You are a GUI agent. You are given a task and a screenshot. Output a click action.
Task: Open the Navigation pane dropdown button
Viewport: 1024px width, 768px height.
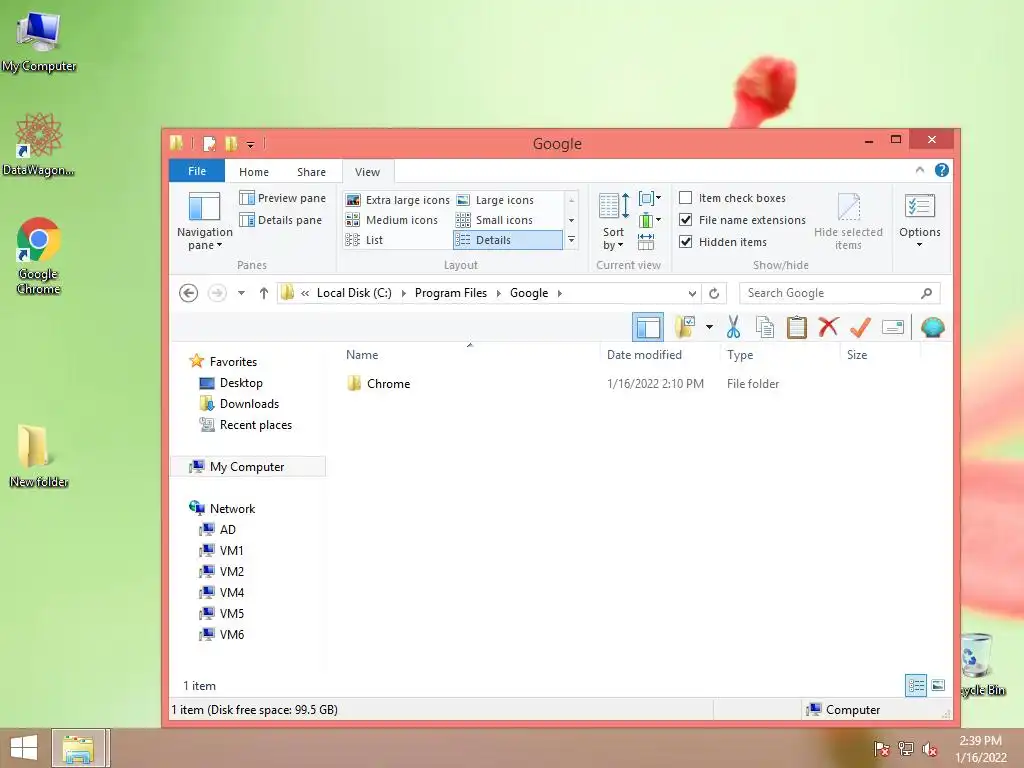click(x=204, y=221)
